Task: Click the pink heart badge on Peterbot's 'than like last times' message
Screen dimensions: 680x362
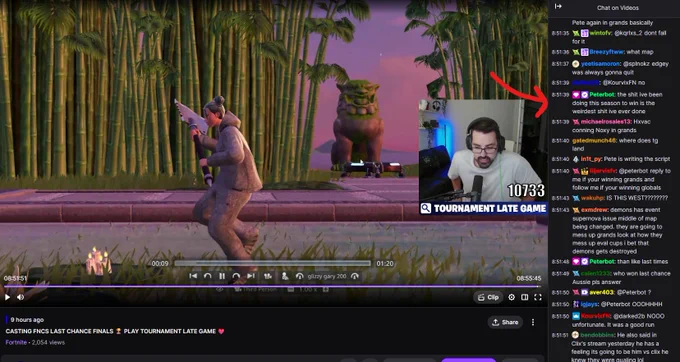Action: pyautogui.click(x=576, y=262)
